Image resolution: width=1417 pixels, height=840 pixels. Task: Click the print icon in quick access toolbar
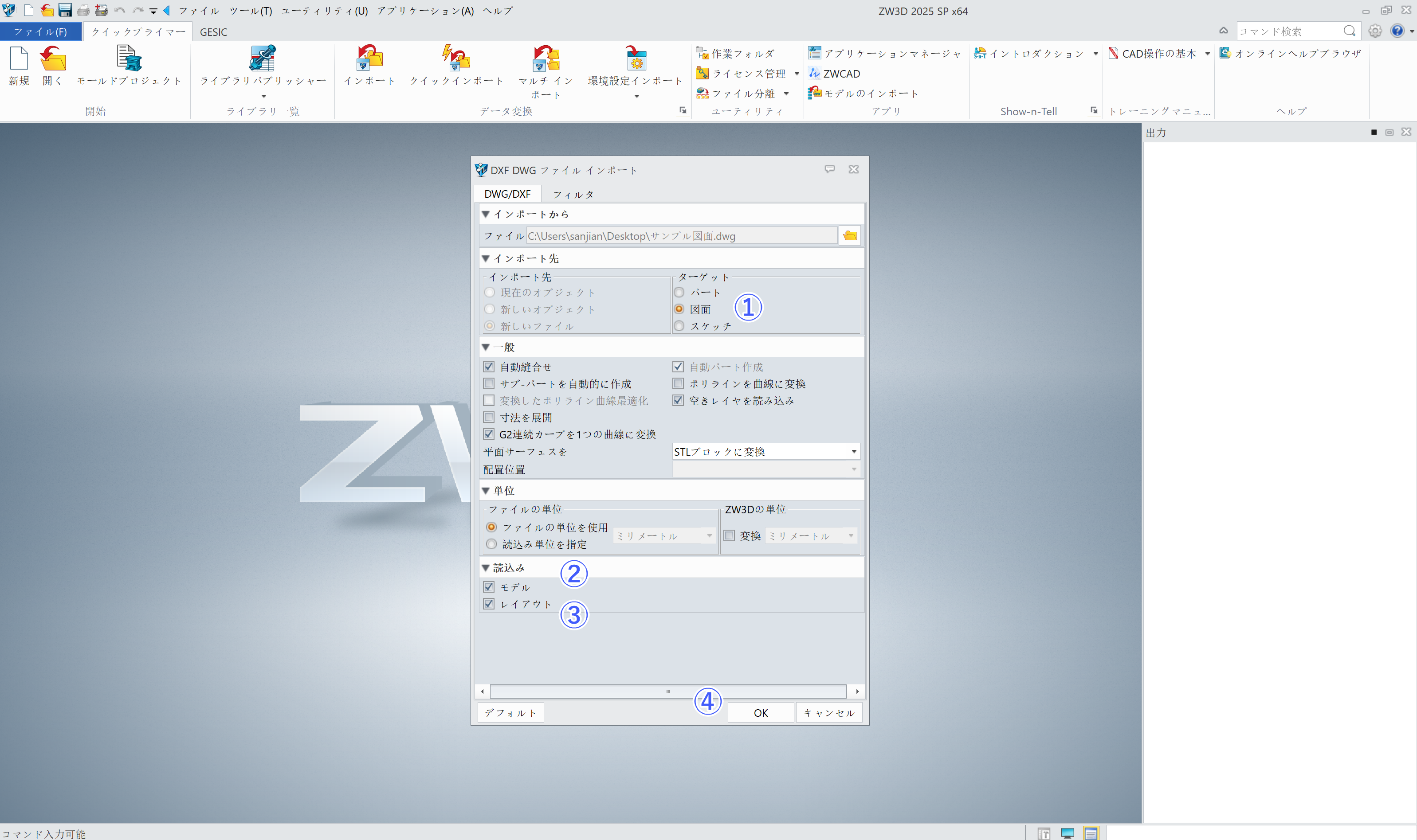tap(83, 10)
